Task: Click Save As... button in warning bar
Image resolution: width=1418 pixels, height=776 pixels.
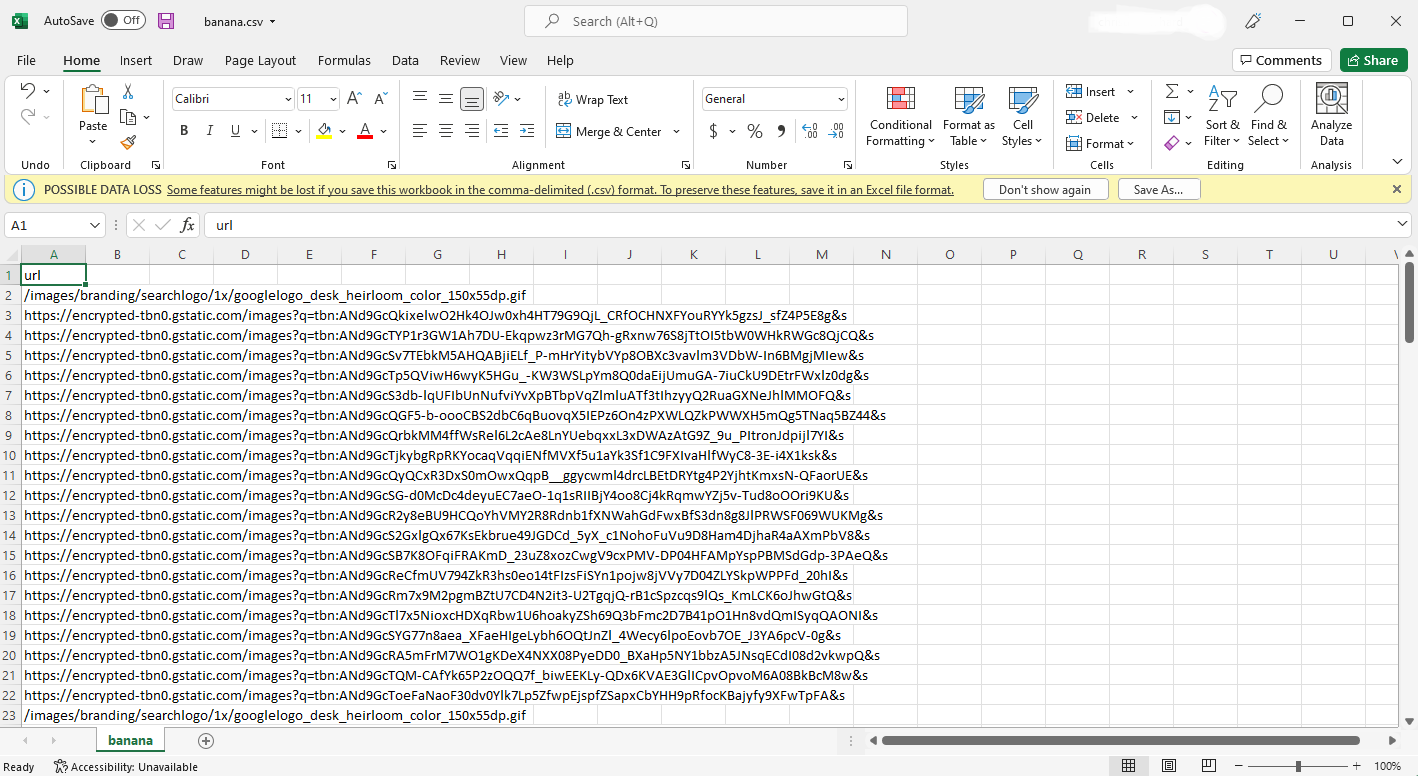Action: click(x=1159, y=190)
